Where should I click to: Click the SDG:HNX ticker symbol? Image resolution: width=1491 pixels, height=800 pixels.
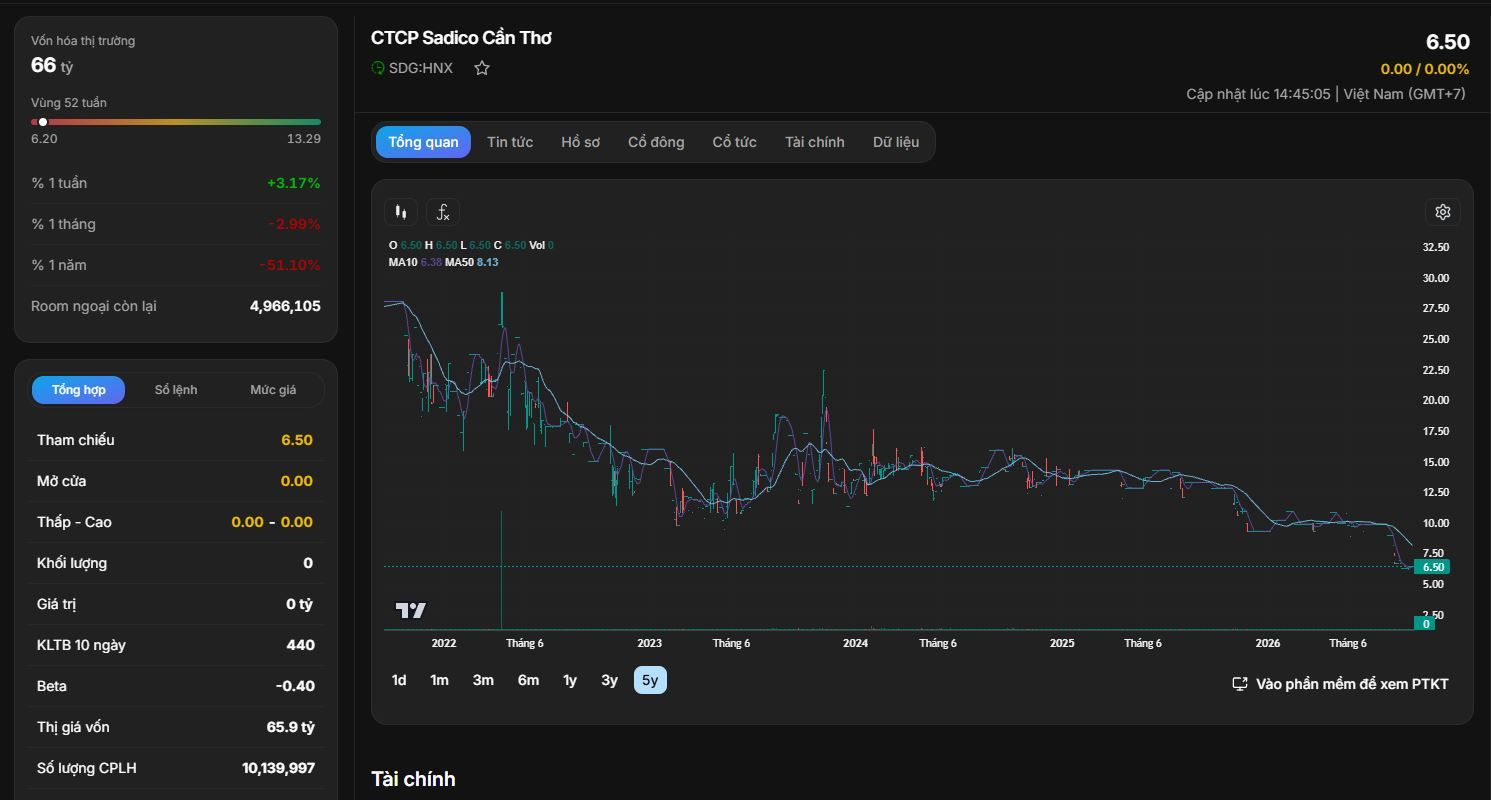[x=421, y=68]
